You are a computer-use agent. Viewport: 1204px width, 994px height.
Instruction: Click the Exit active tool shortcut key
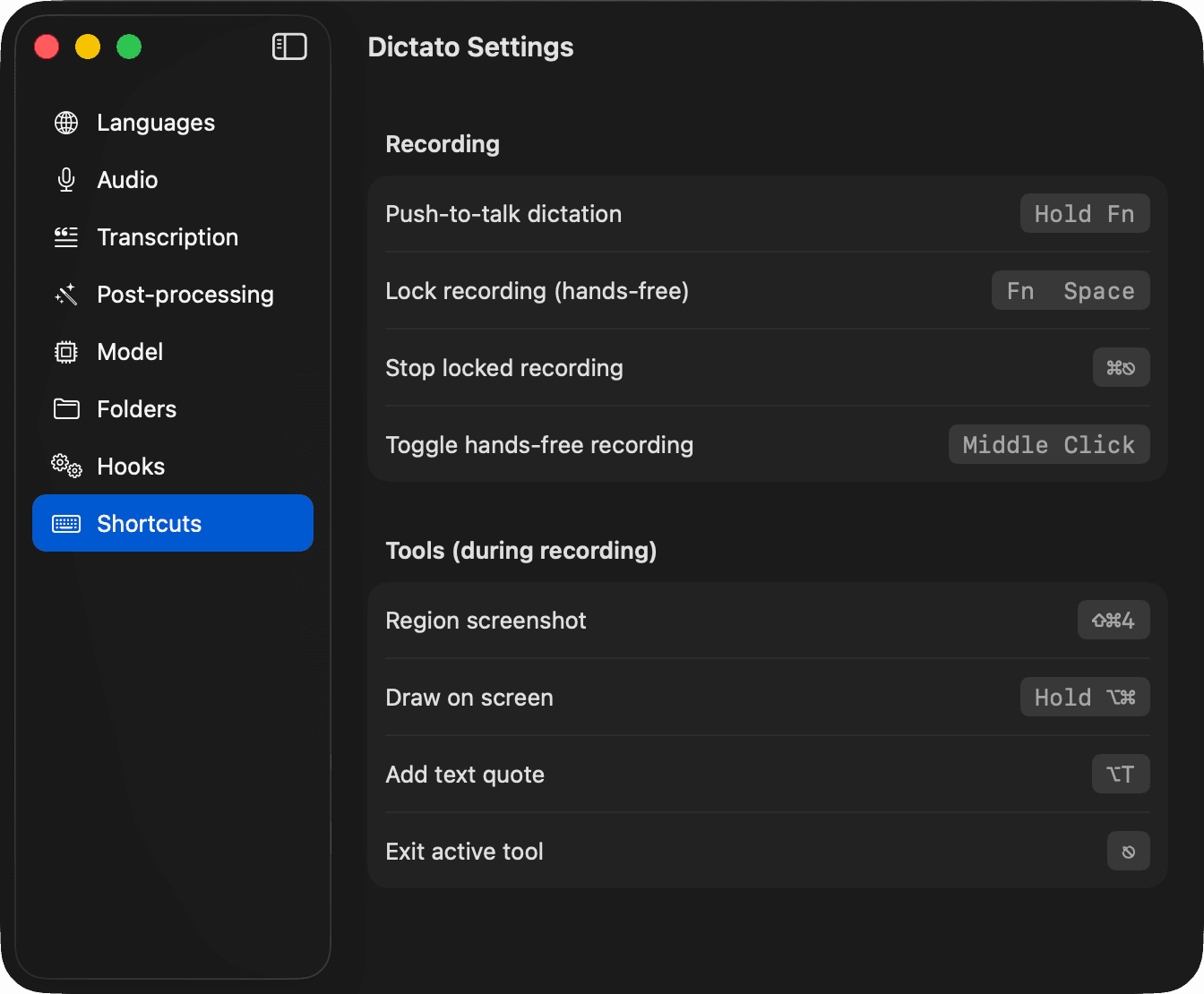(x=1128, y=851)
